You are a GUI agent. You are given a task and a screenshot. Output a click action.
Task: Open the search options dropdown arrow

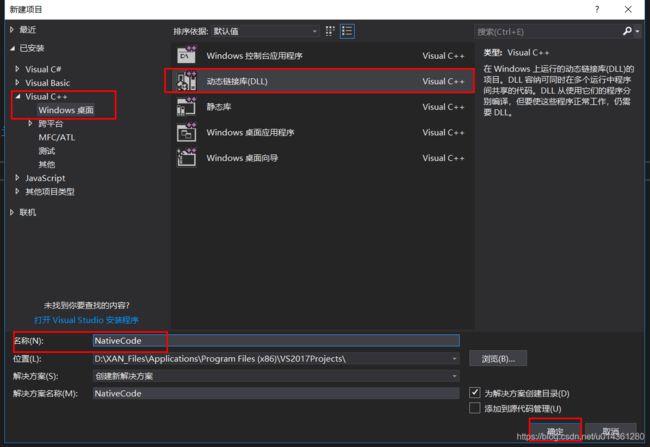[637, 32]
